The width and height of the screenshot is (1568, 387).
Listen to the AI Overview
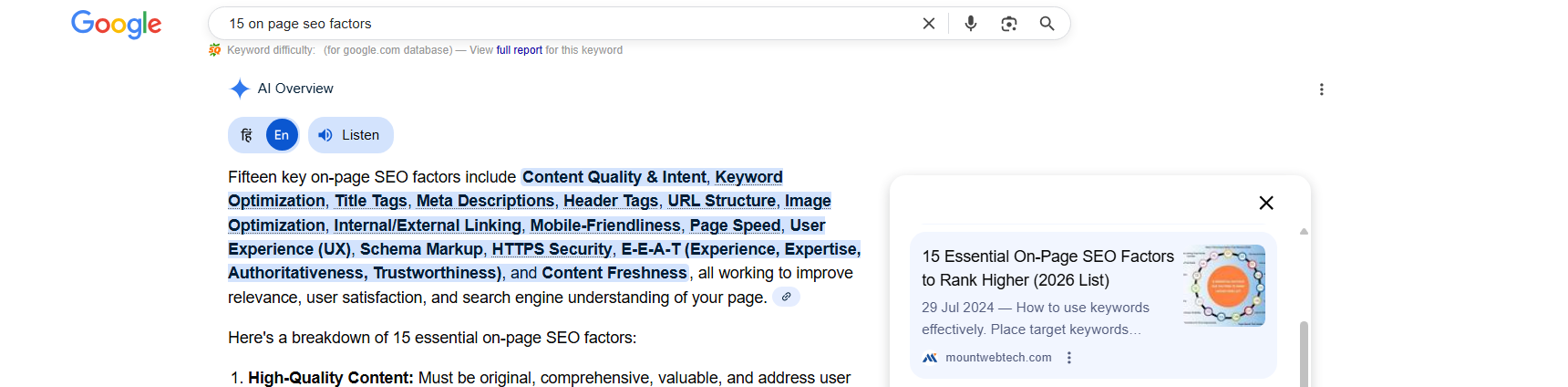350,135
